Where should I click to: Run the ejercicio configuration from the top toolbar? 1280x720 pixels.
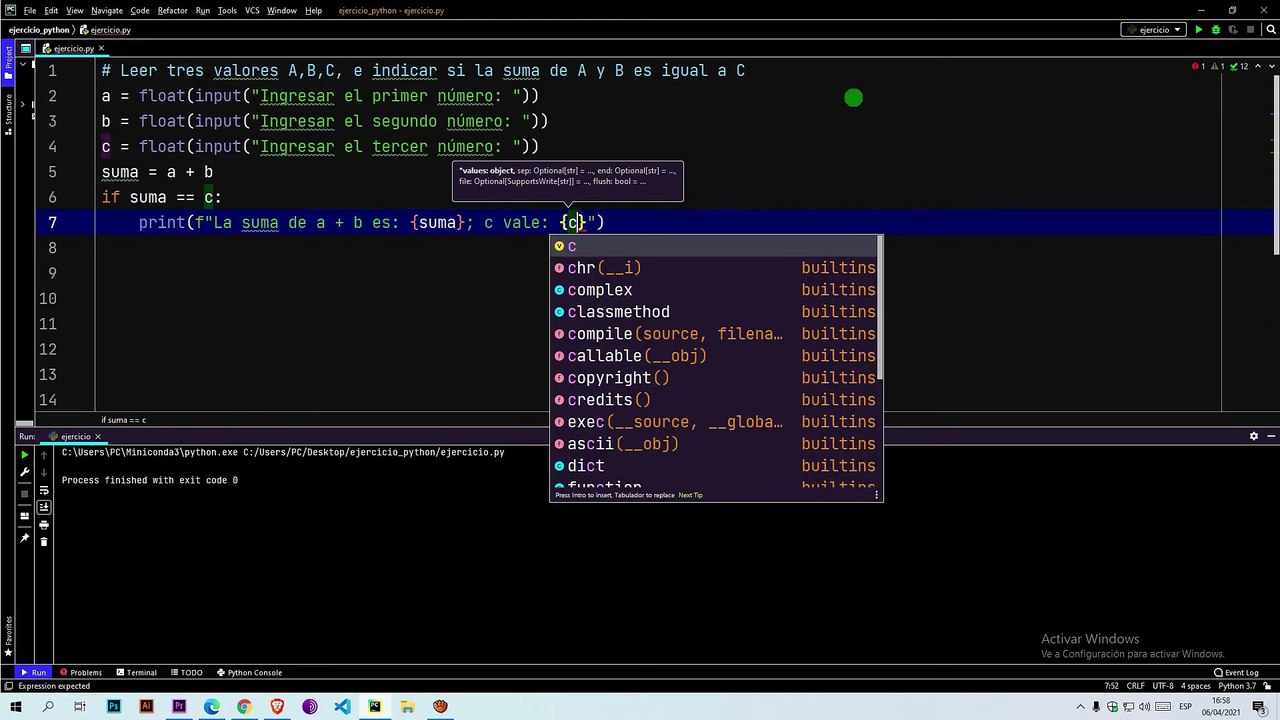[x=1198, y=30]
